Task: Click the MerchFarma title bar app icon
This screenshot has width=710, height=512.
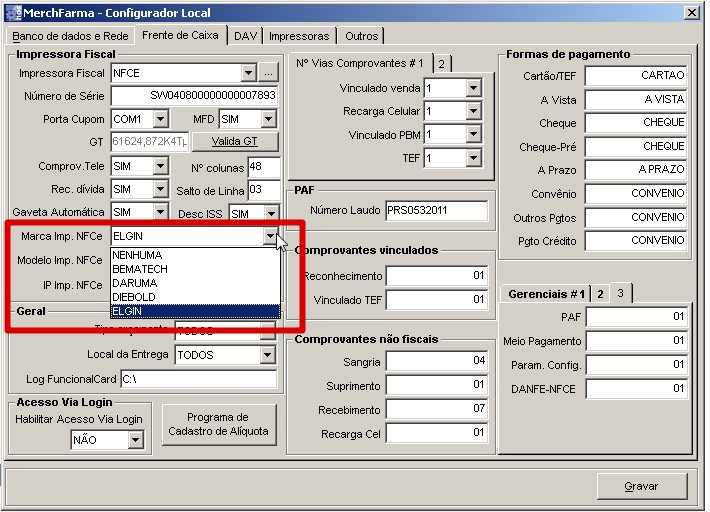Action: coord(12,11)
